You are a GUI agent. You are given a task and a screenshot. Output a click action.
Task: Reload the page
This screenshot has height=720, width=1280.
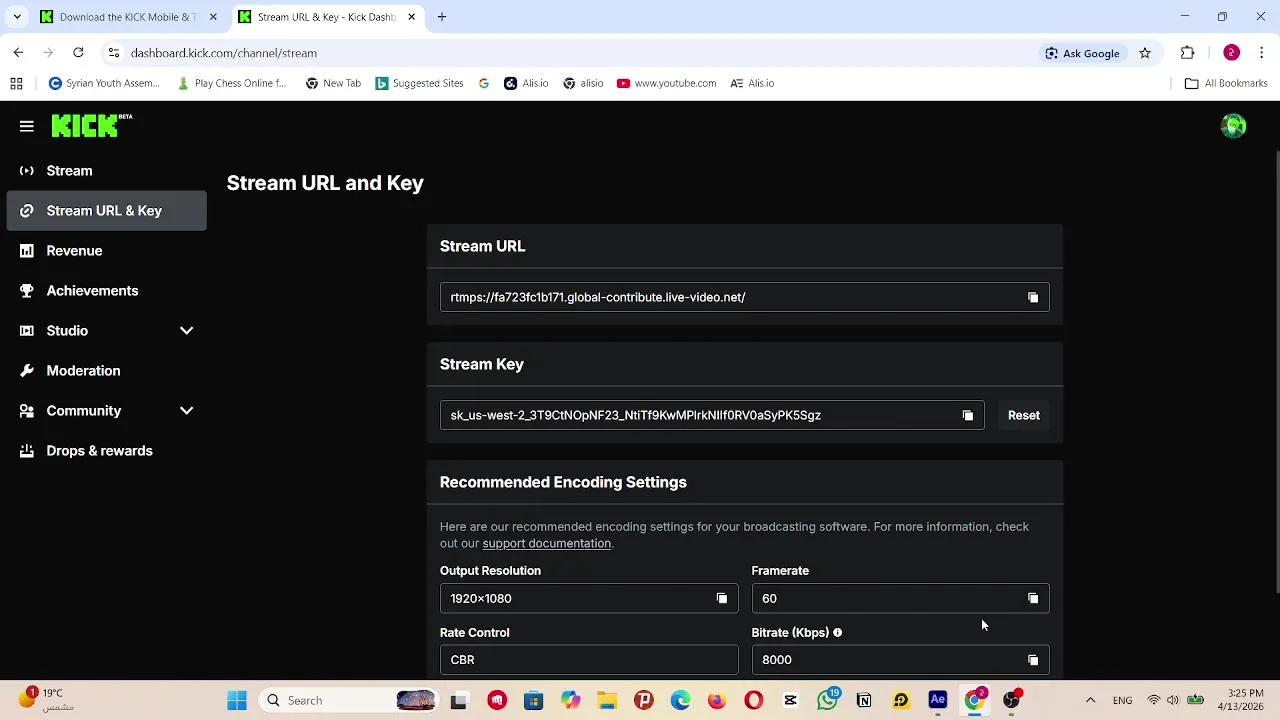[78, 53]
